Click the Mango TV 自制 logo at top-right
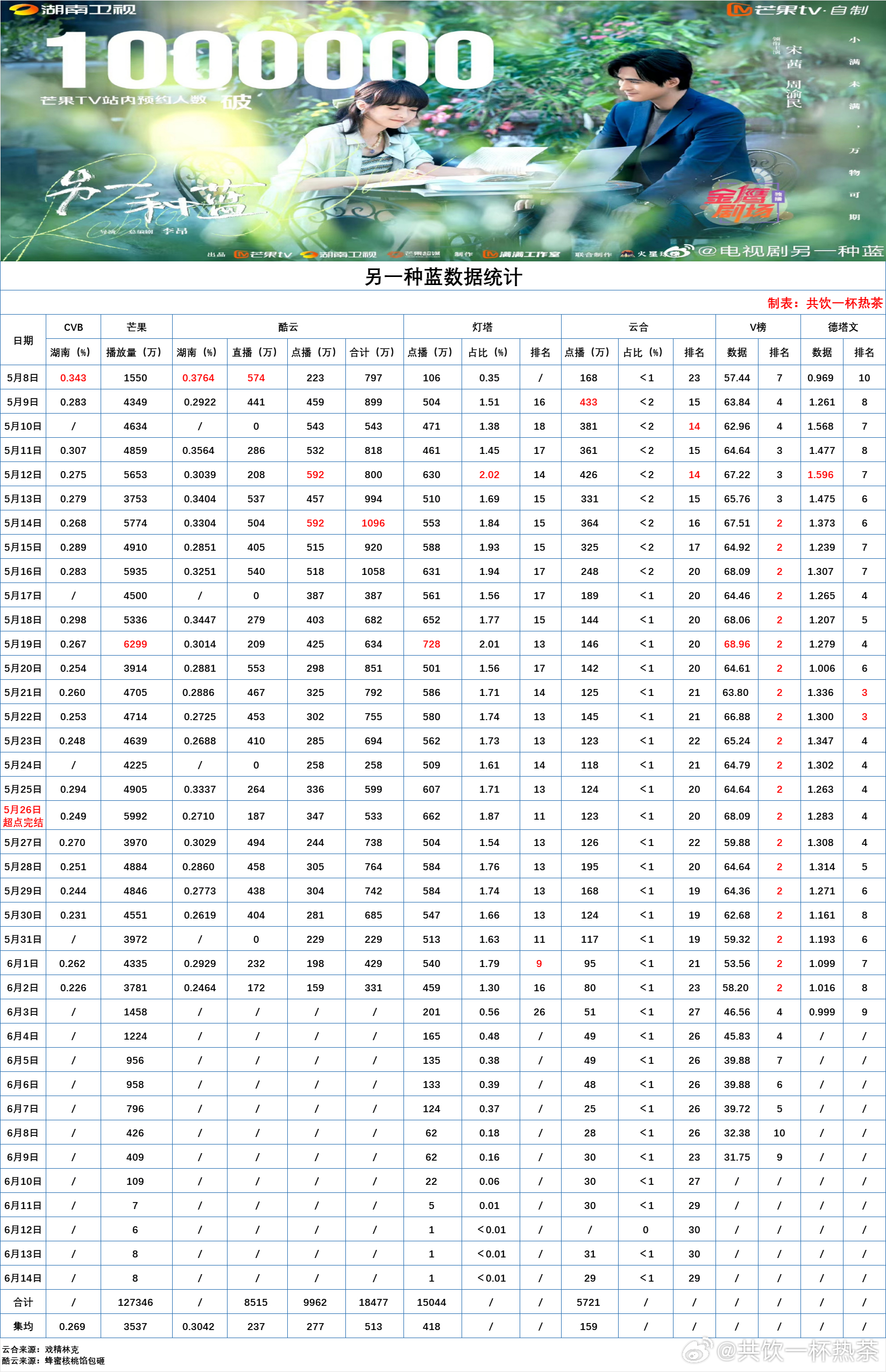Screen dimensions: 886x1372 (797, 10)
